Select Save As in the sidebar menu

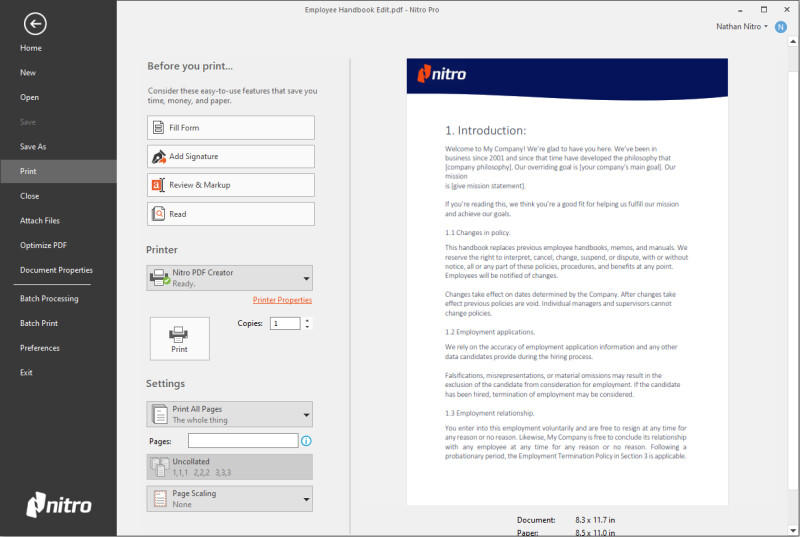click(33, 147)
